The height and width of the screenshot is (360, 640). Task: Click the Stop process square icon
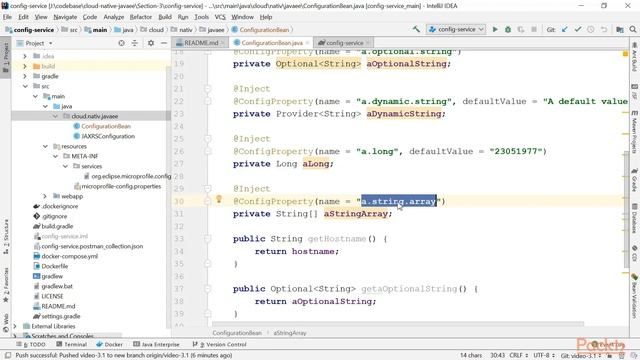pyautogui.click(x=533, y=29)
